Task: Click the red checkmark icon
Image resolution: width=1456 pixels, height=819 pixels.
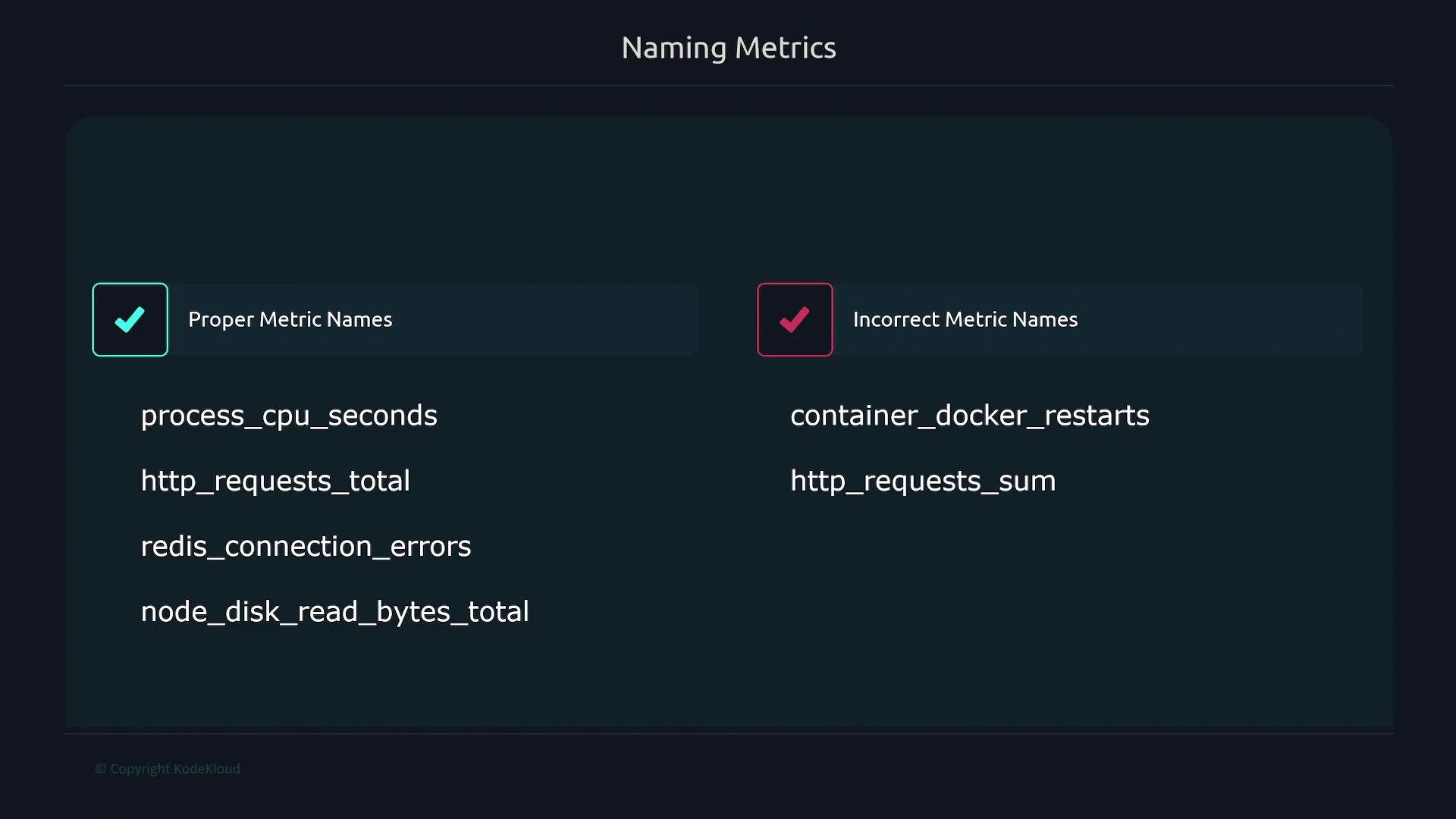Action: tap(795, 319)
